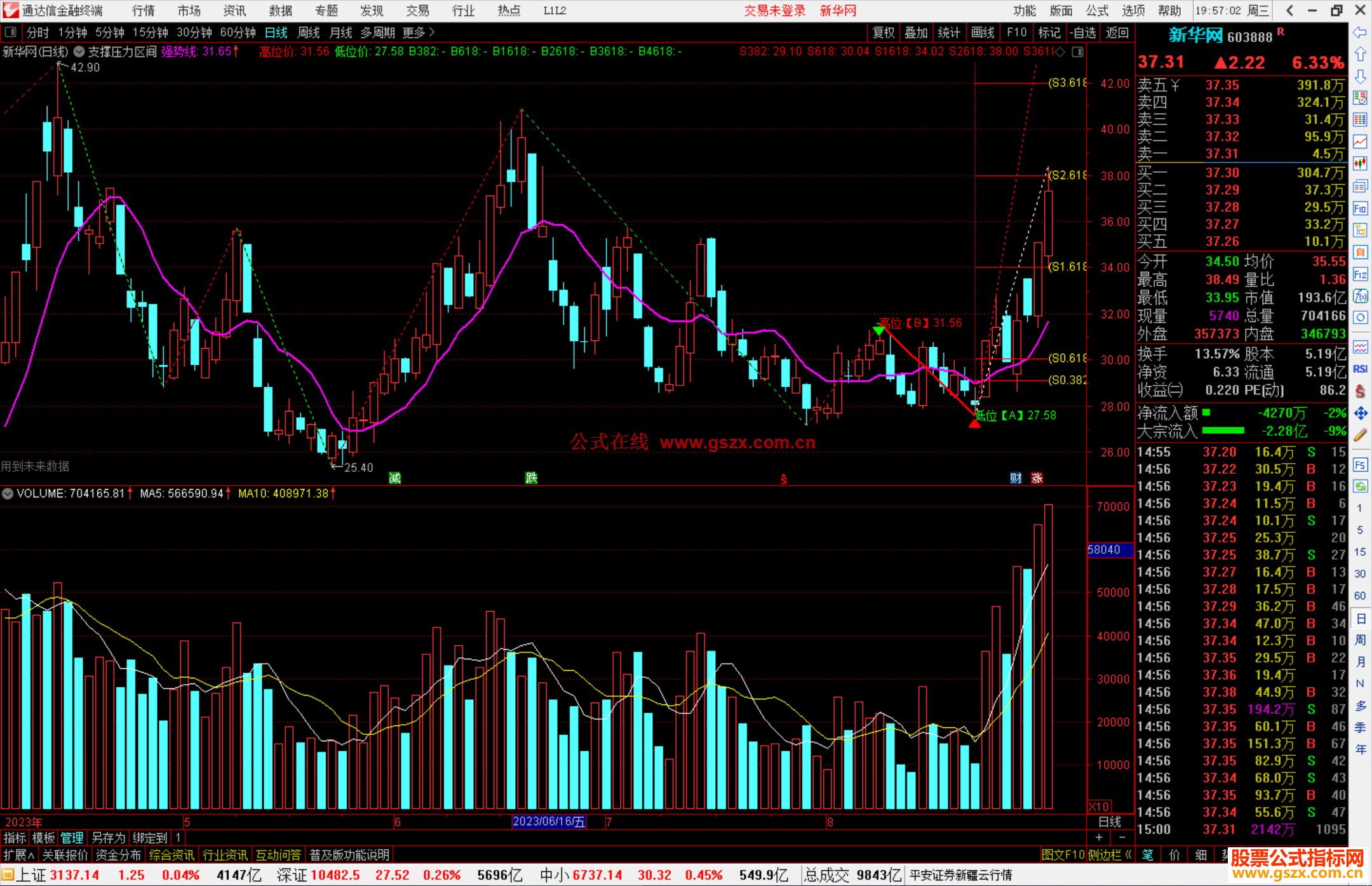Toggle the volume indicator settings circle icon
The height and width of the screenshot is (886, 1372).
click(x=8, y=493)
